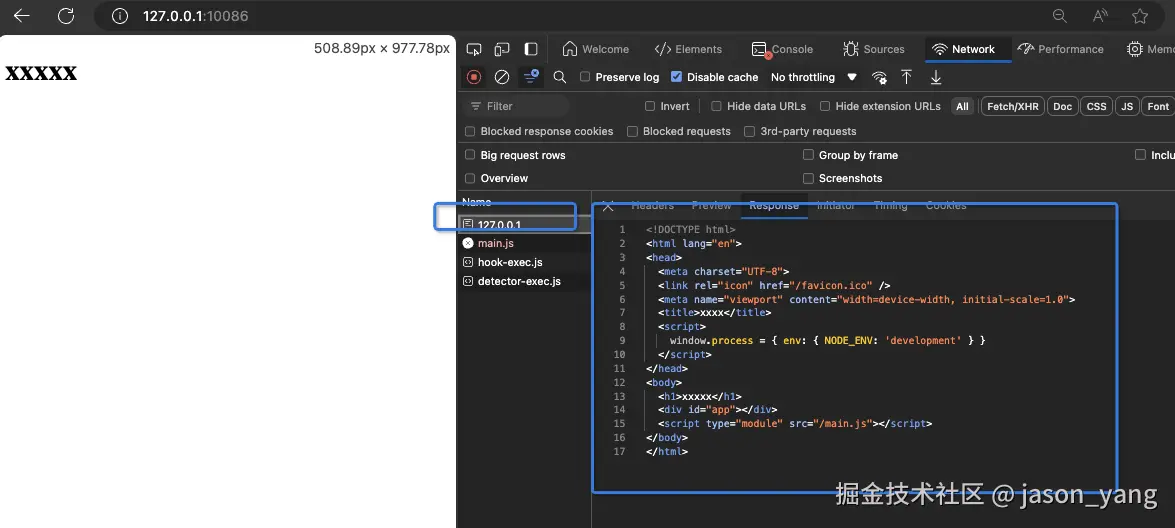Click the Name column header
This screenshot has width=1175, height=528.
pyautogui.click(x=477, y=202)
